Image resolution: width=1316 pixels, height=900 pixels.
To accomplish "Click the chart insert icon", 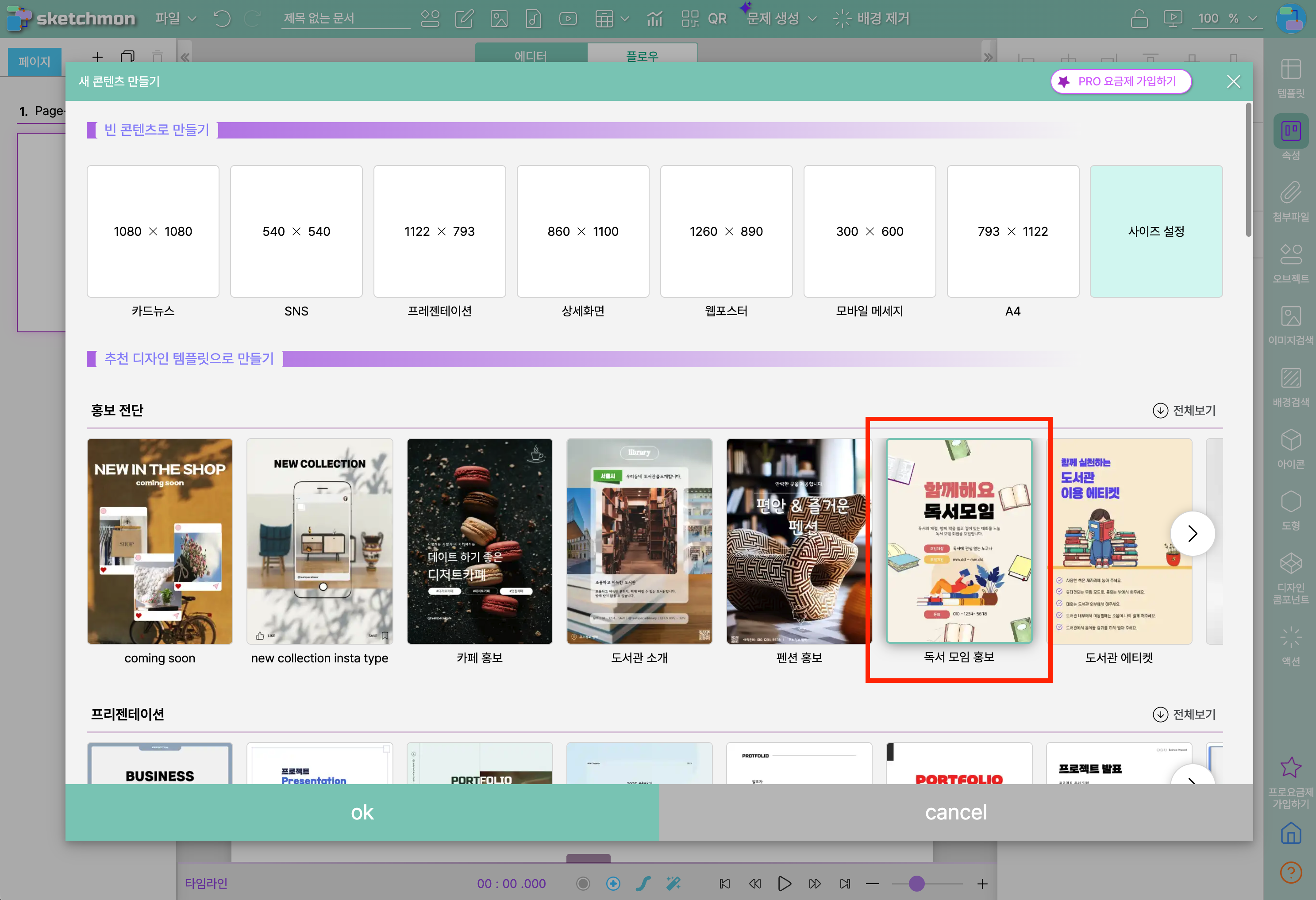I will pos(654,19).
